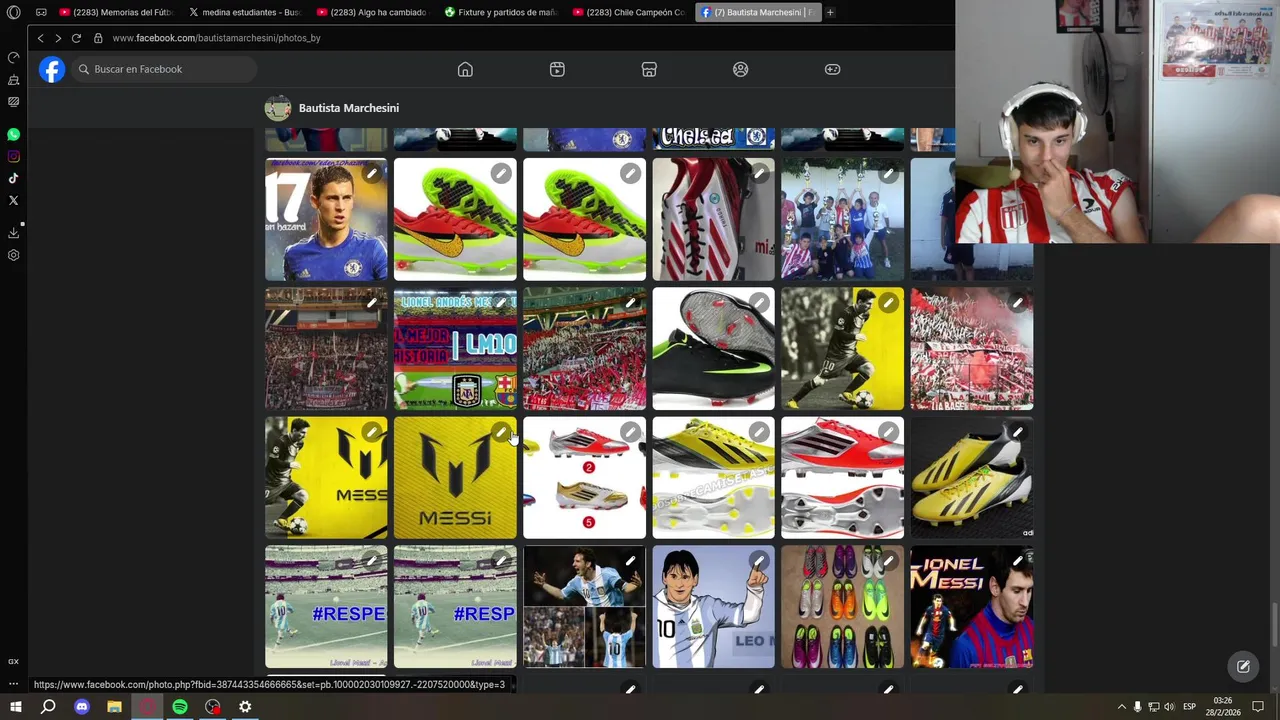Switch to Fixture y partidos tab
The height and width of the screenshot is (720, 1280).
tap(502, 13)
